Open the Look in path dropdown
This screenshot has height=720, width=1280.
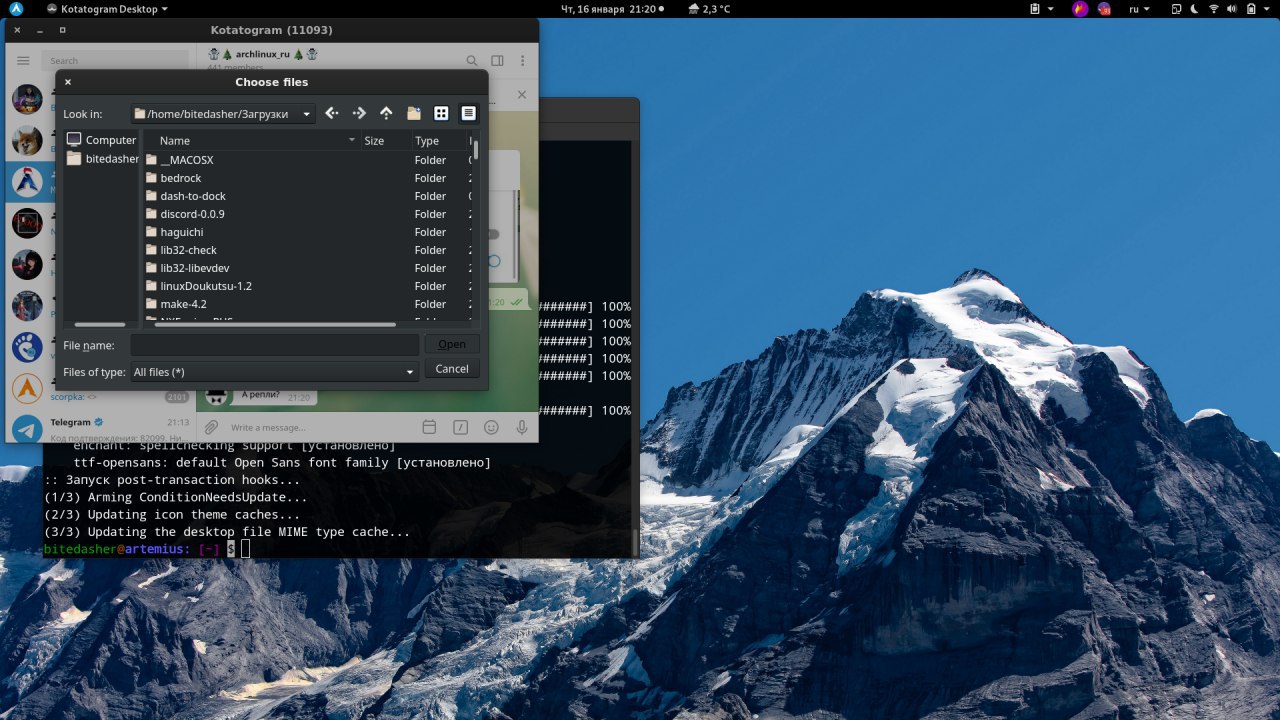(x=223, y=114)
